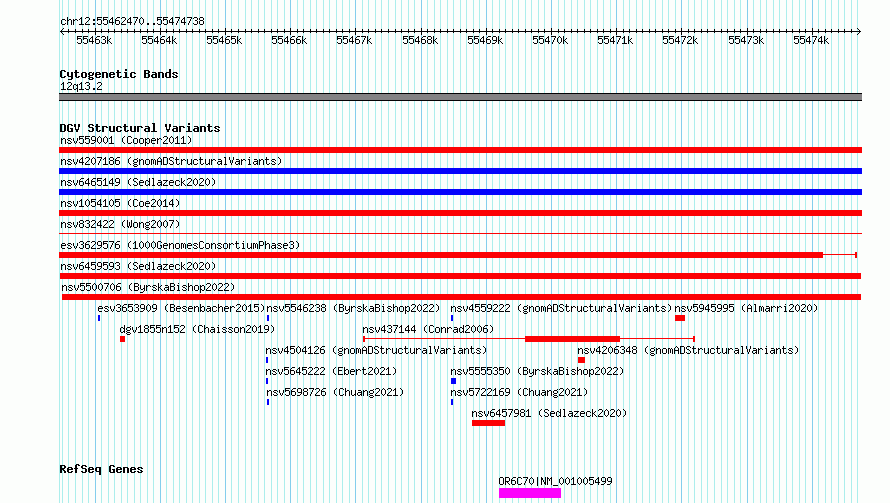The image size is (890, 503).
Task: Select the red nsv6457981 variant bar
Action: (488, 423)
